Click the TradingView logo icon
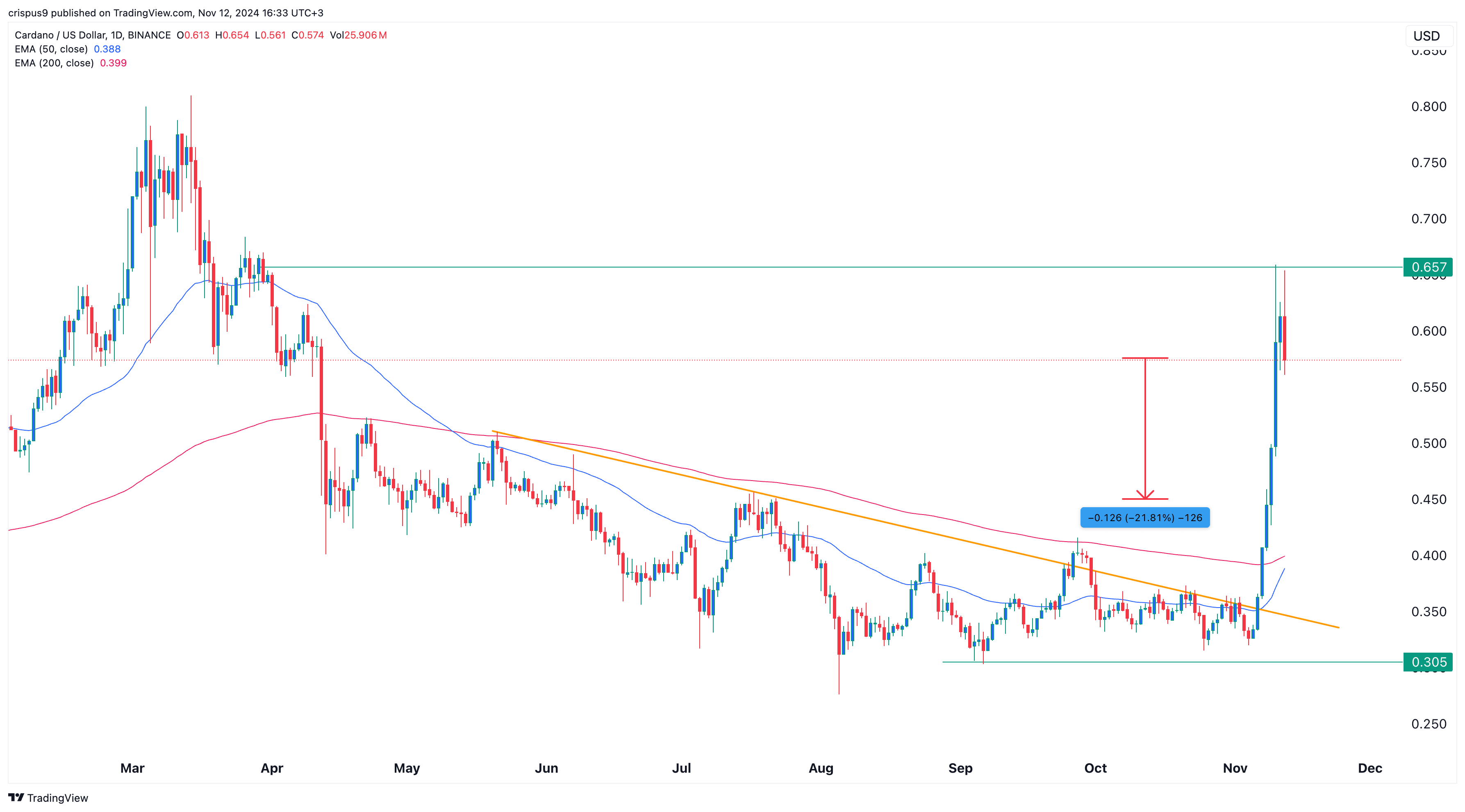 point(16,798)
